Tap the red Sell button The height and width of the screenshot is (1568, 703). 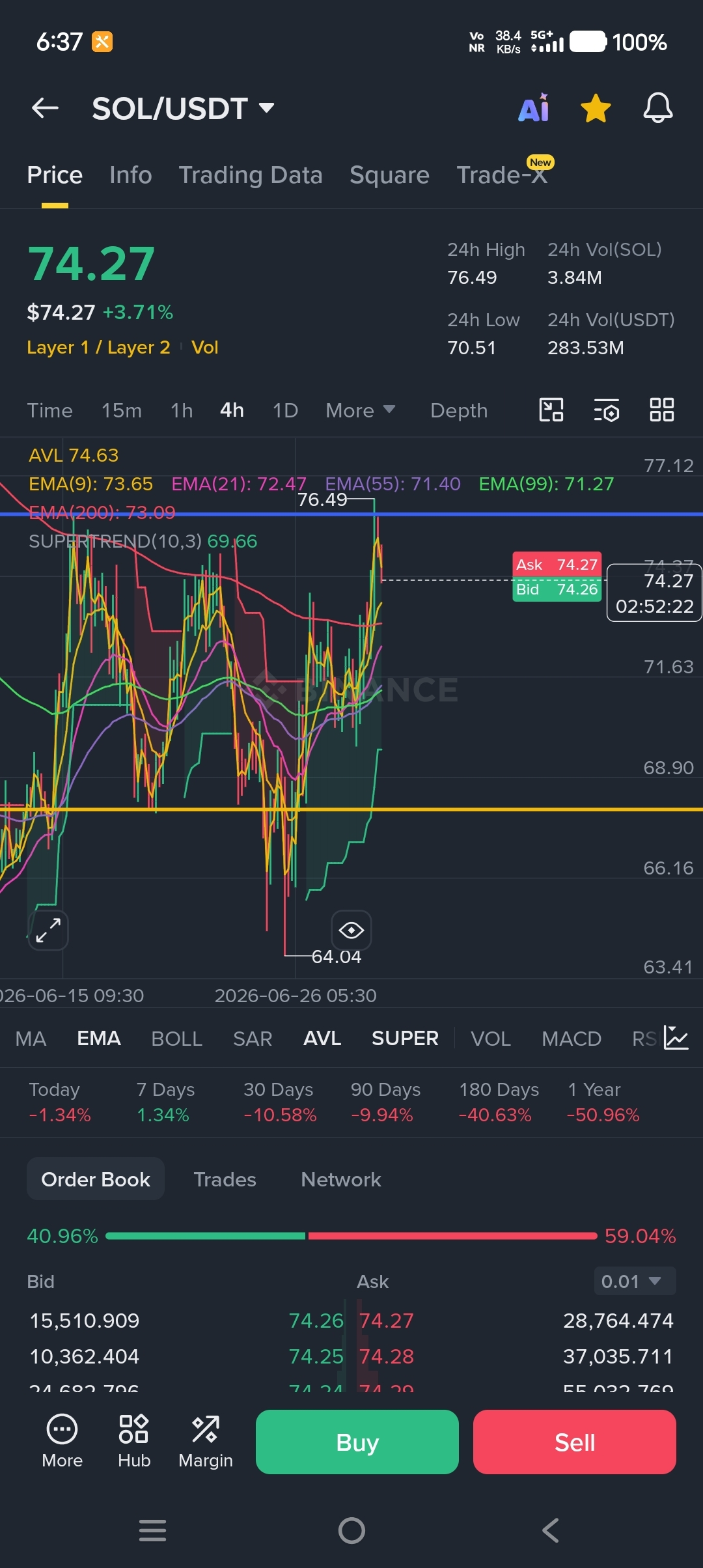tap(575, 1442)
